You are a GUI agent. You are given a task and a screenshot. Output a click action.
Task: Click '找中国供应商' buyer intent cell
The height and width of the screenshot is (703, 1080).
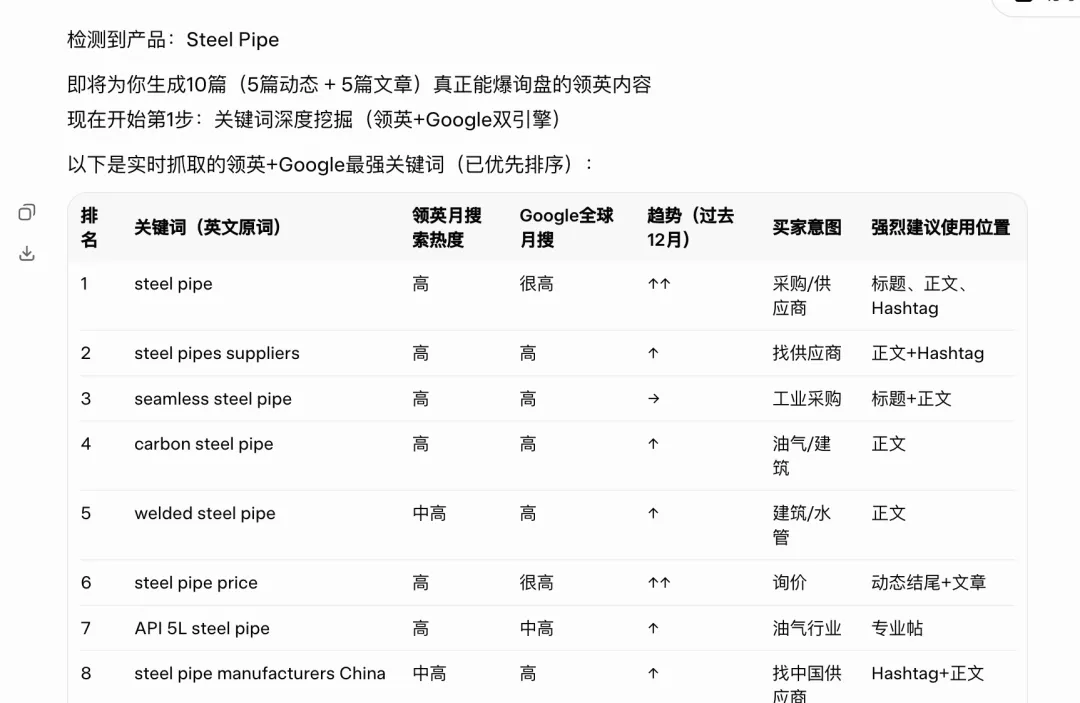pos(807,684)
